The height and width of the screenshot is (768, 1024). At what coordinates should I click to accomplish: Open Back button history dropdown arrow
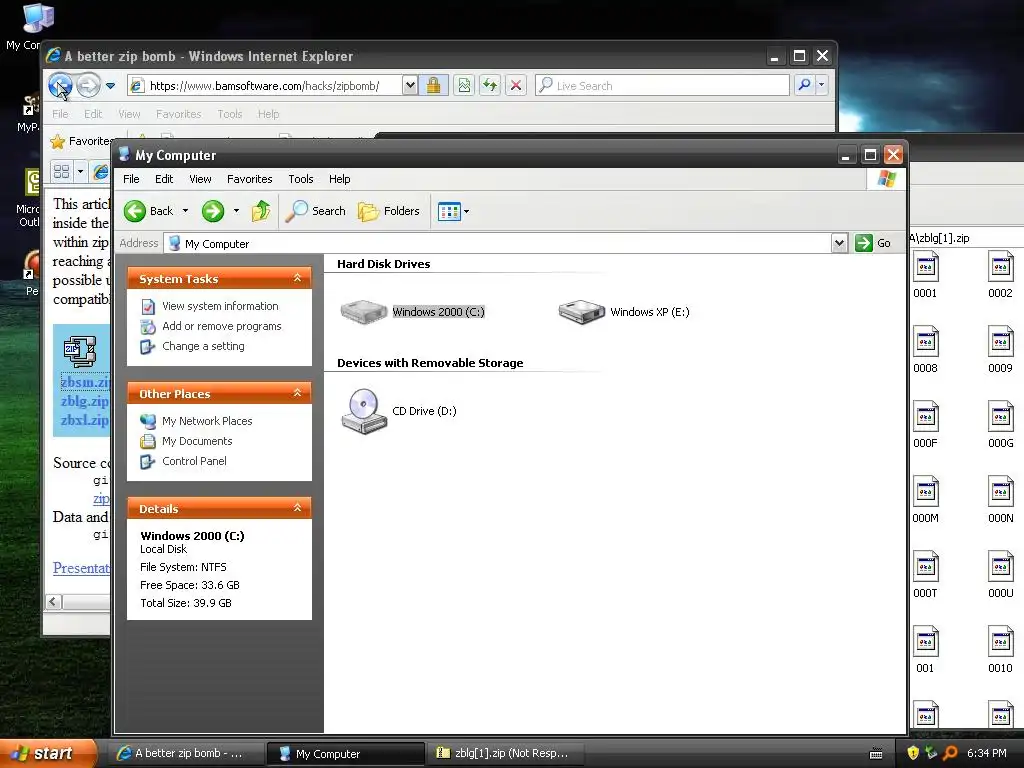185,211
